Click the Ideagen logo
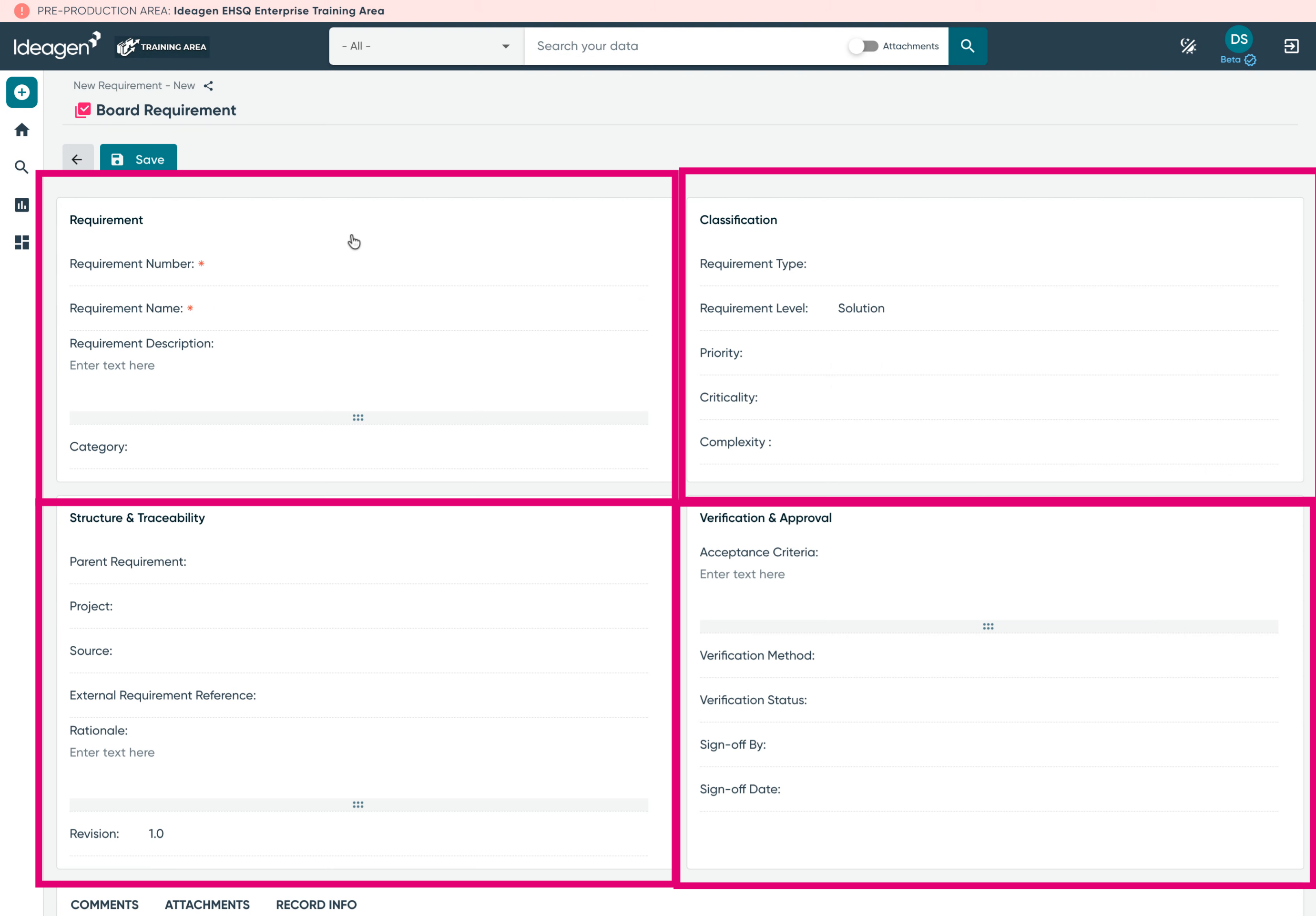Viewport: 1316px width, 916px height. click(x=57, y=46)
